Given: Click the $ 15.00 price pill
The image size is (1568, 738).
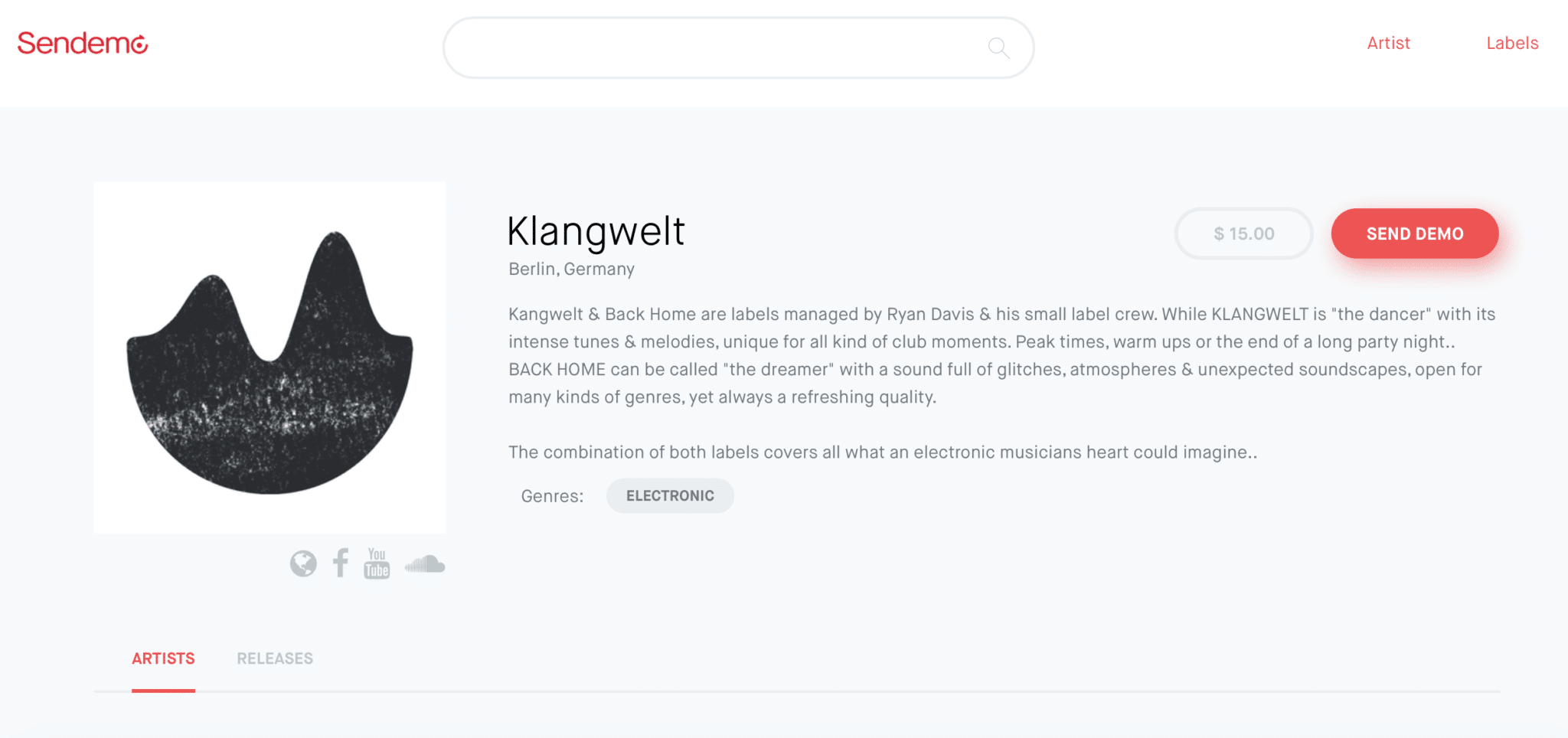Looking at the screenshot, I should (1243, 233).
